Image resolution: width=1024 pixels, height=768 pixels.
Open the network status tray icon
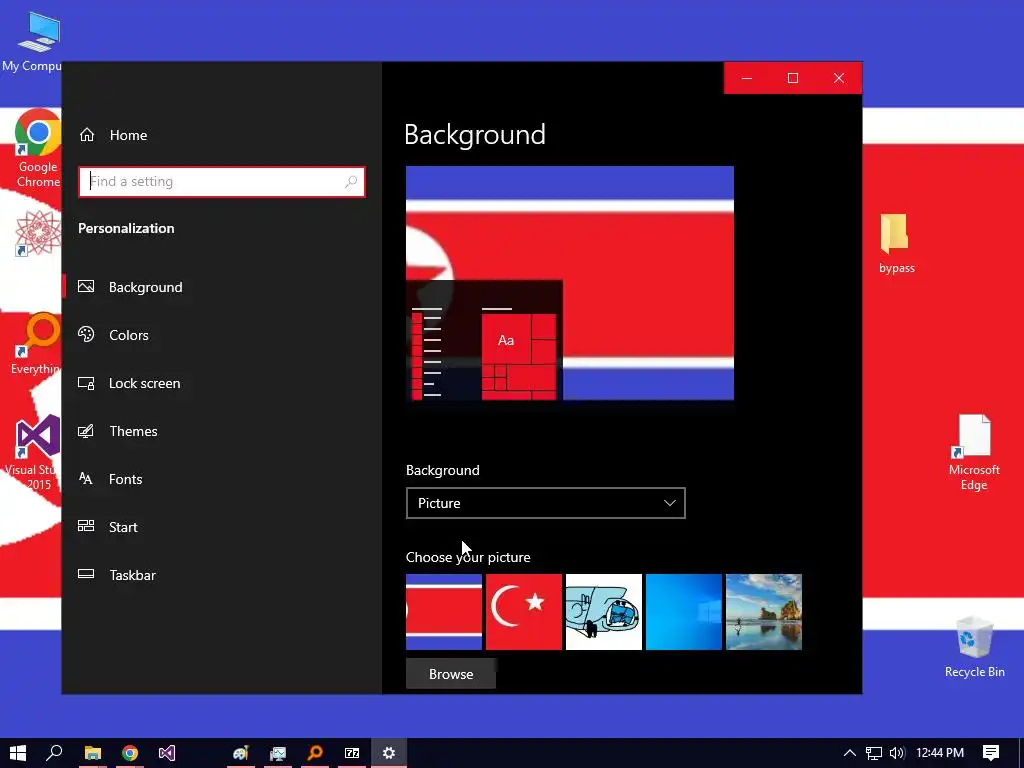pyautogui.click(x=874, y=753)
